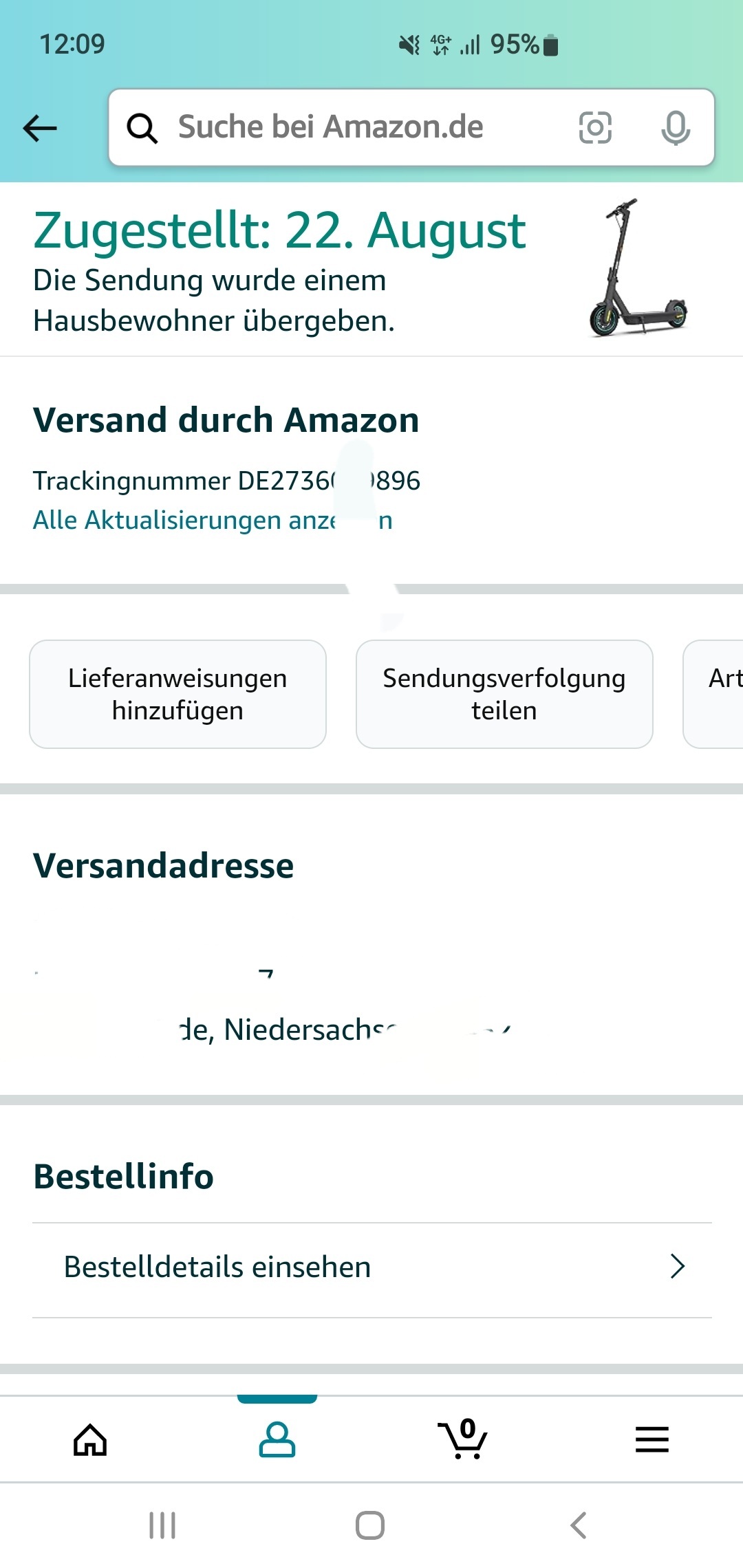Tap Lieferanweisungen hinzufügen button
The height and width of the screenshot is (1568, 743).
click(177, 695)
